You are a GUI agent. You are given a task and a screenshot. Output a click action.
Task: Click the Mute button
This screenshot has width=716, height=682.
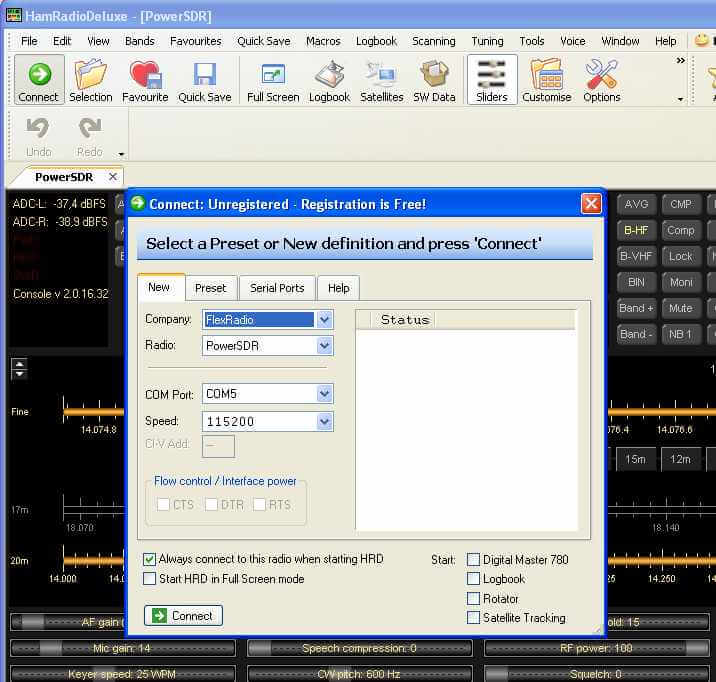[x=680, y=308]
